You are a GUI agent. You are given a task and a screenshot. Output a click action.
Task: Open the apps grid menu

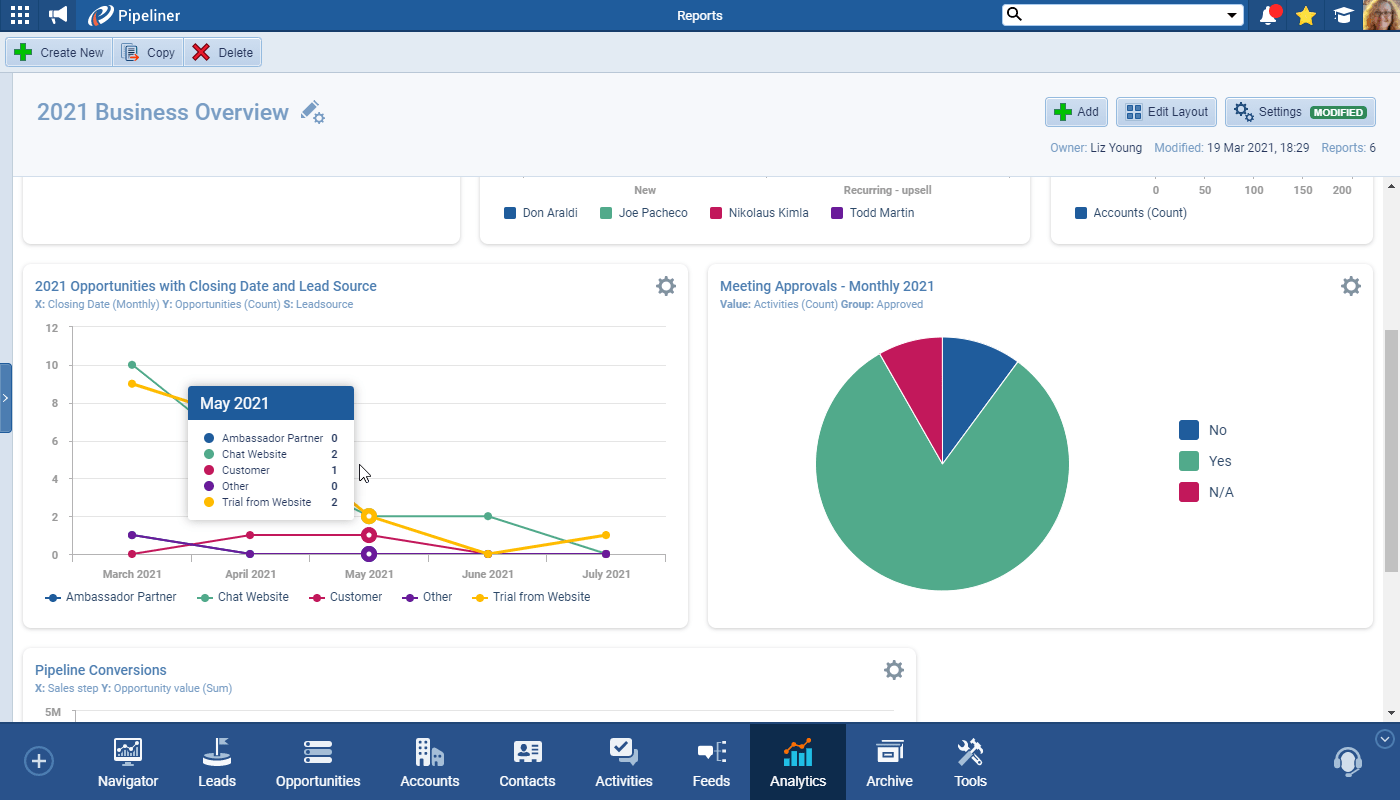tap(19, 15)
